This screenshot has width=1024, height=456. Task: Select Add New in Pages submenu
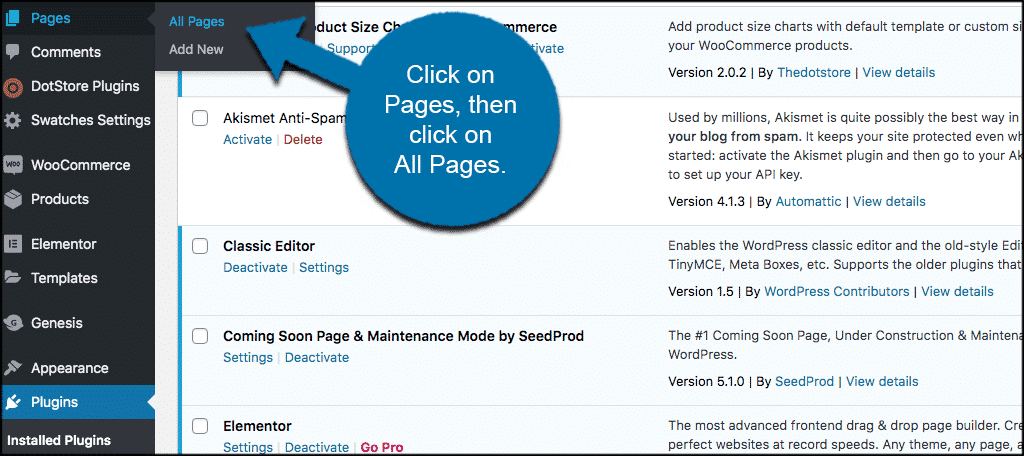(x=196, y=49)
